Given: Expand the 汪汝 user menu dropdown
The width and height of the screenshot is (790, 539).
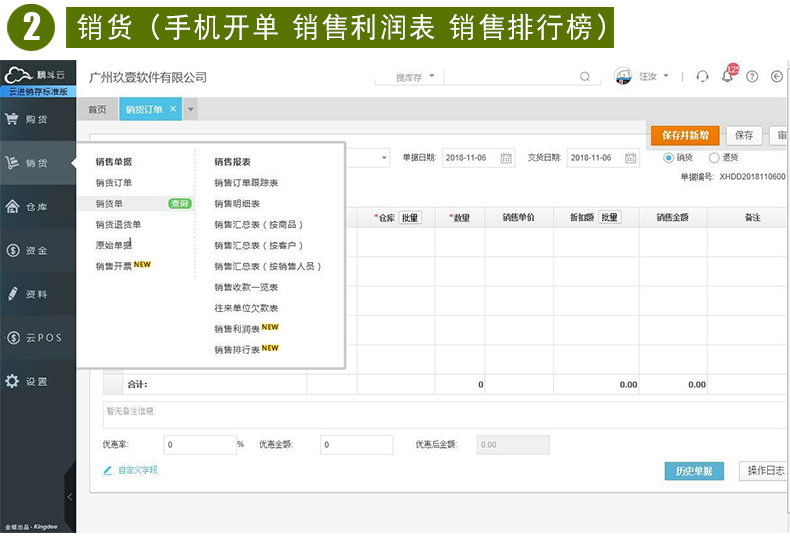Looking at the screenshot, I should 666,76.
